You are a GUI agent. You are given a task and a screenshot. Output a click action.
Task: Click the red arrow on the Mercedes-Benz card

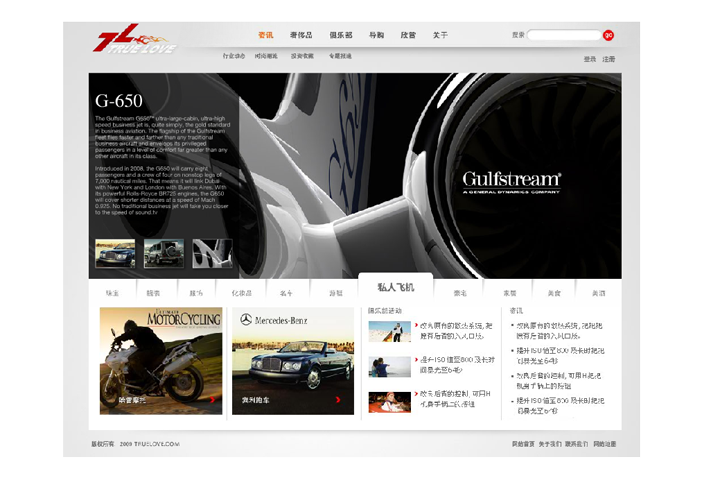[338, 400]
